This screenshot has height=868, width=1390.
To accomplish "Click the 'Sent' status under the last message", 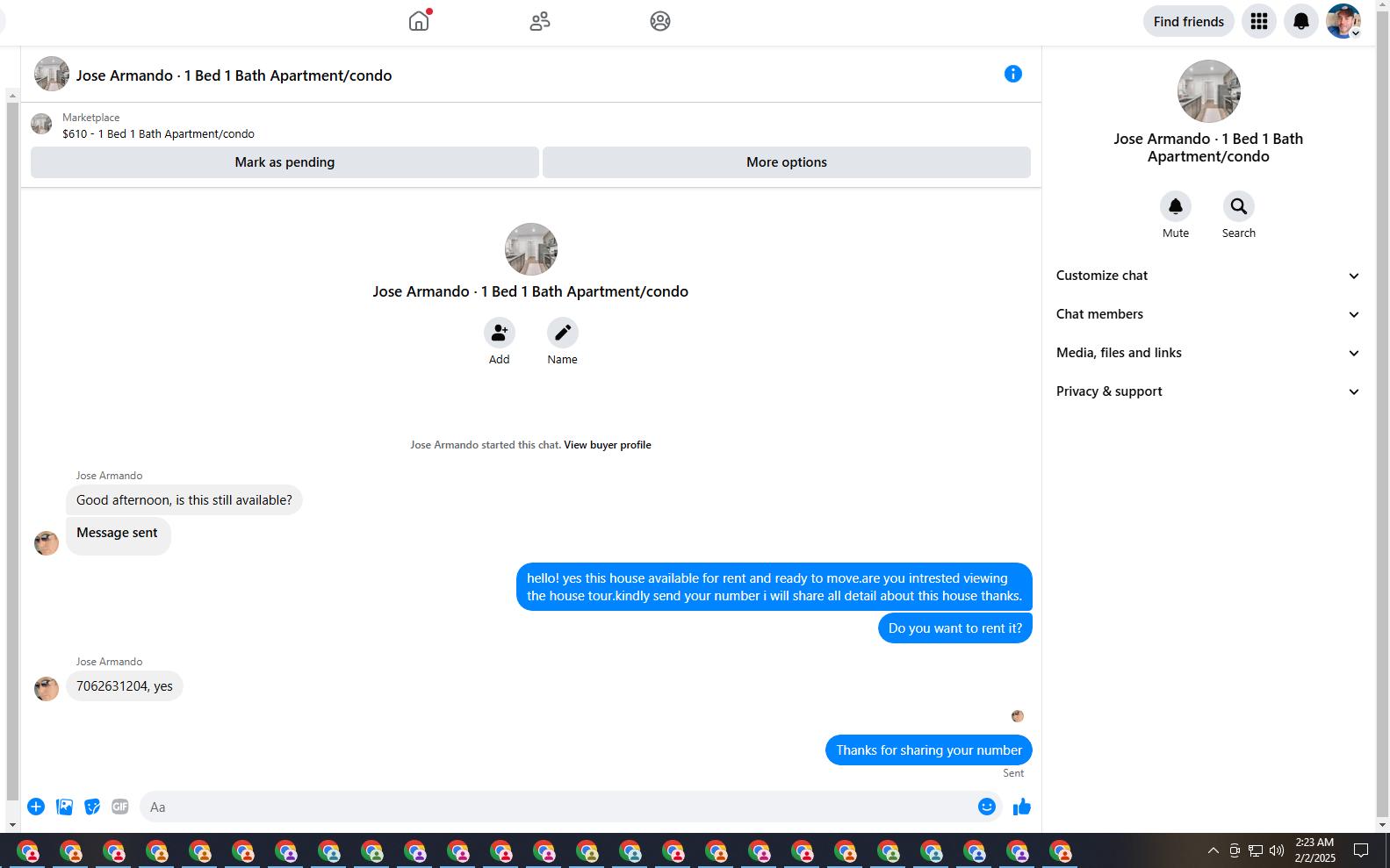I will pos(1013,773).
